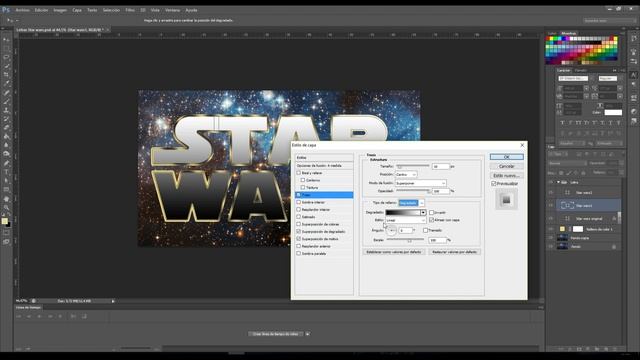Screen dimensions: 640x360
Task: Change screen mode icon in toolbar
Action: coord(6,242)
